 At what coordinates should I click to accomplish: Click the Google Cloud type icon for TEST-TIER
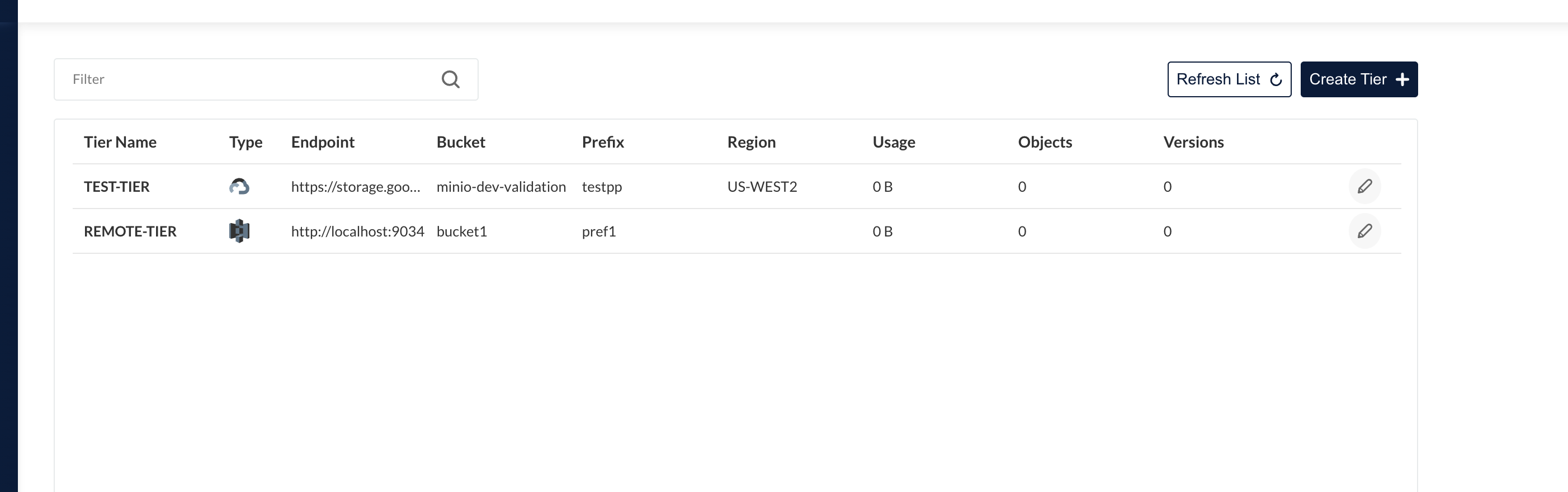[x=239, y=186]
